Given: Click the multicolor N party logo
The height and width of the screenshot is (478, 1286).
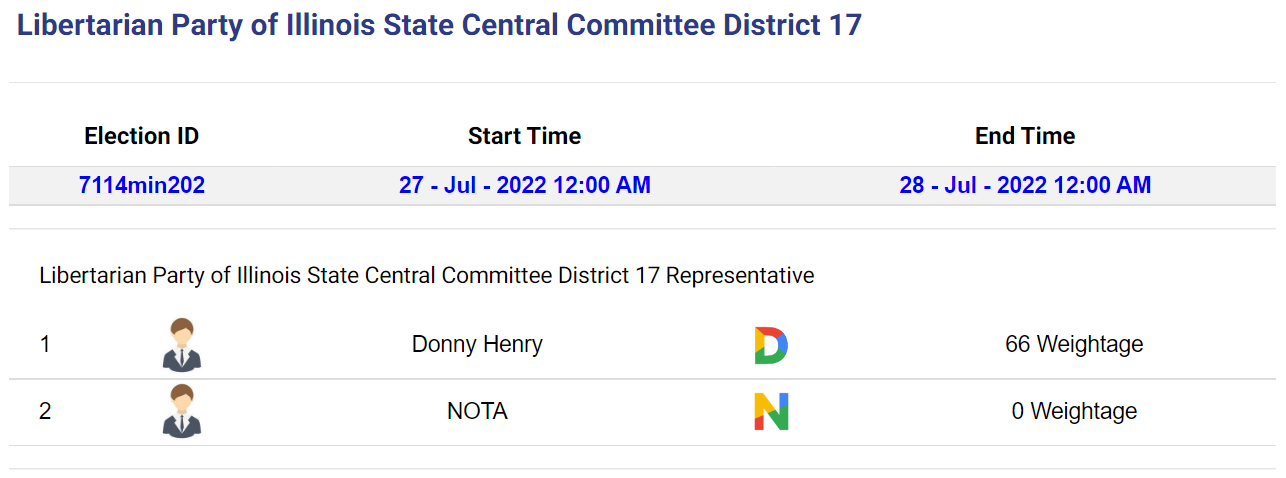Looking at the screenshot, I should pyautogui.click(x=771, y=411).
